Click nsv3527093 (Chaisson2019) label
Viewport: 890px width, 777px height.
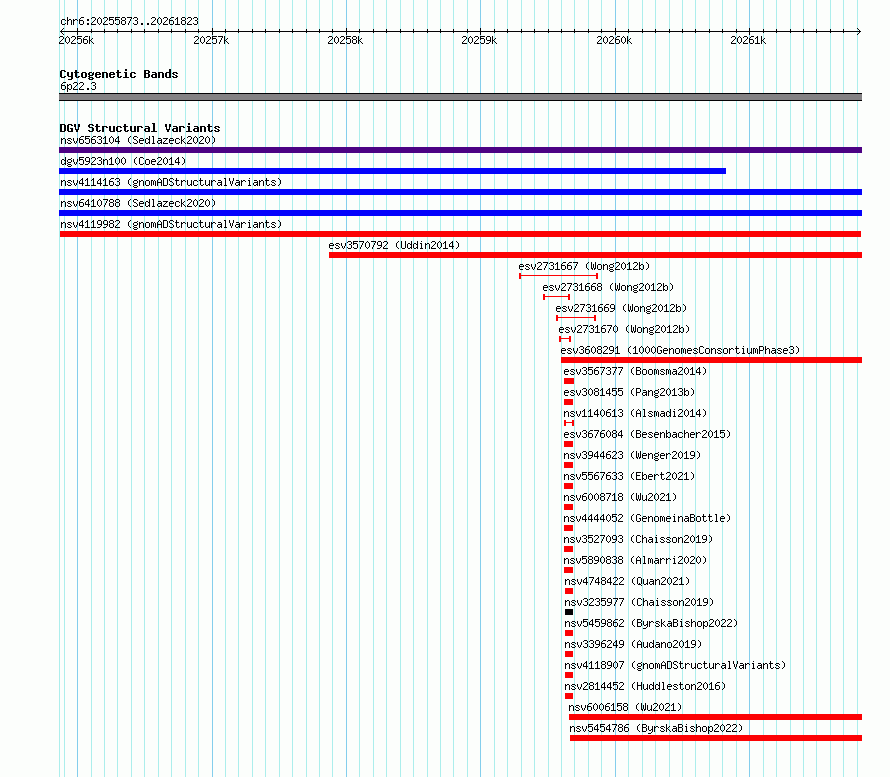pos(638,539)
